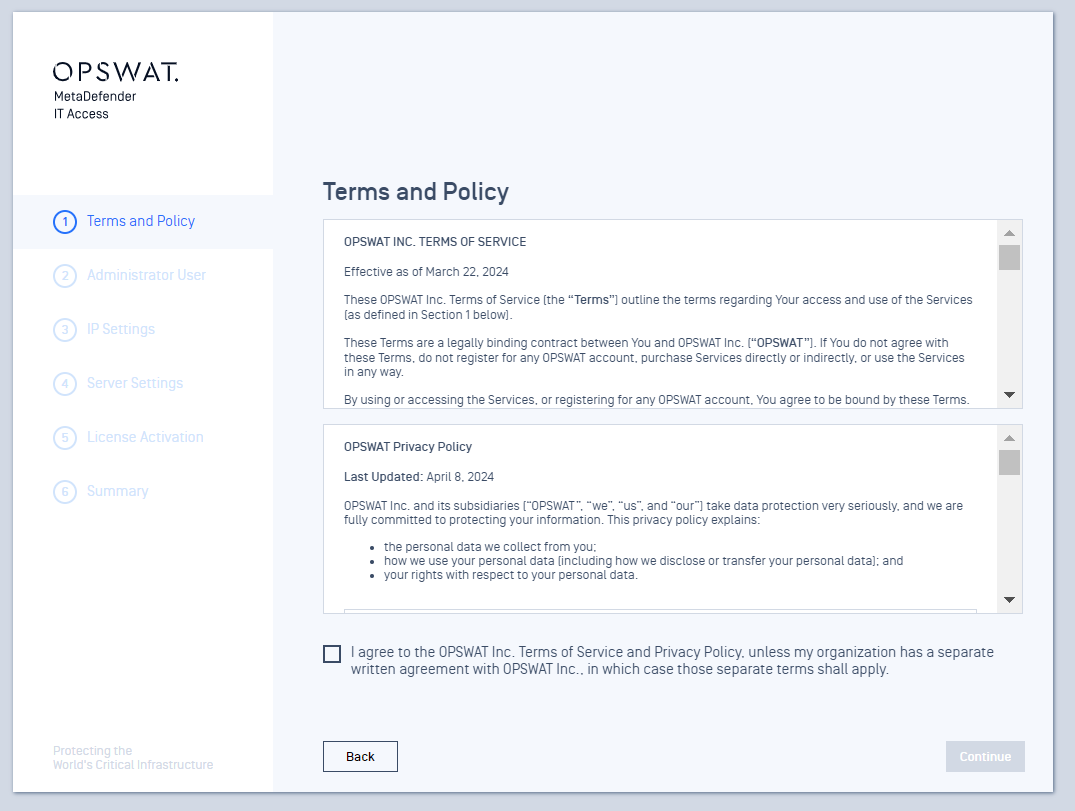Click 'By using or accessing the Services' paragraph
The image size is (1075, 811).
(x=656, y=400)
